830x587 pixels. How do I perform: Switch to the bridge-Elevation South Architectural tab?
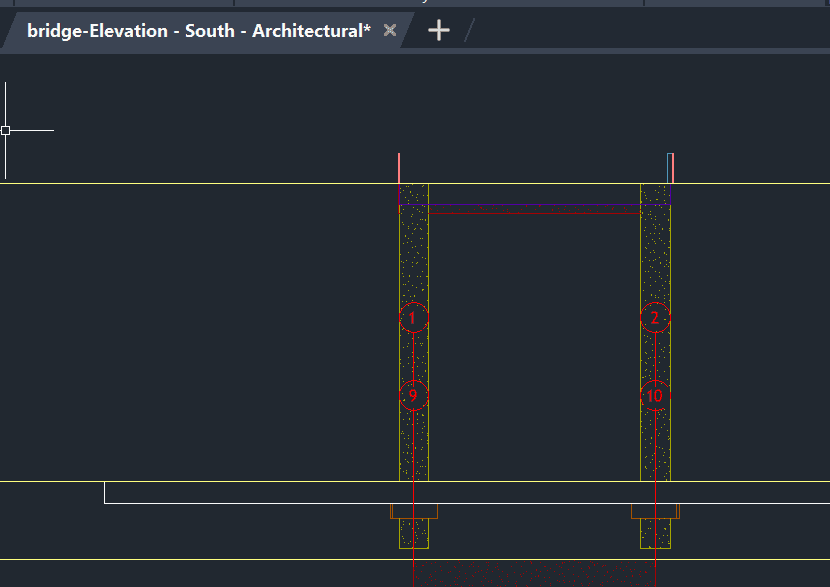click(198, 31)
